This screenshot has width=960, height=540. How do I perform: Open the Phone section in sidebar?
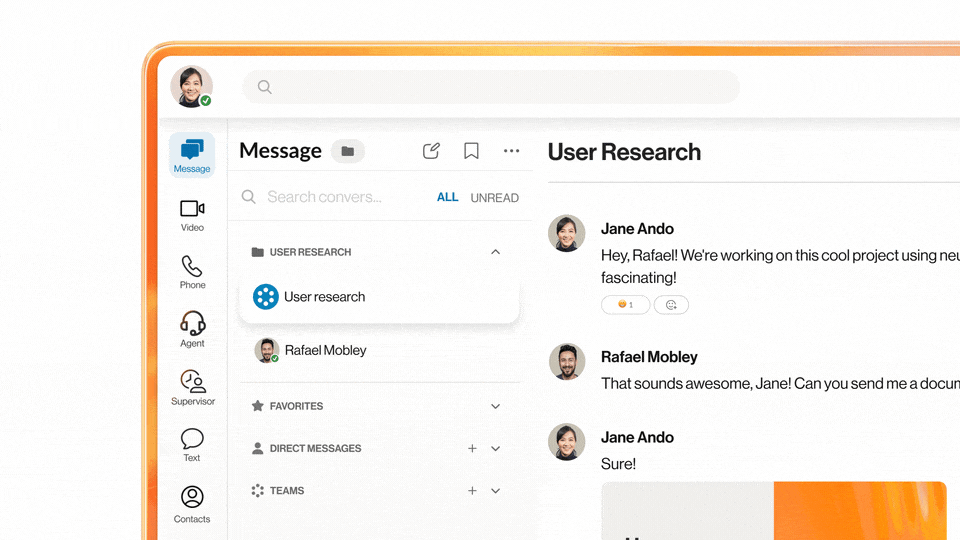point(192,271)
